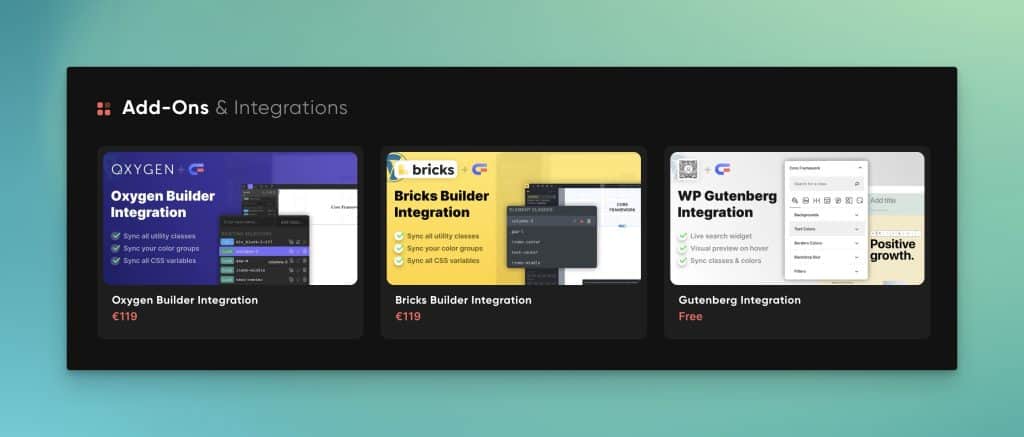Viewport: 1024px width, 437px height.
Task: Expand the Filters section in the Gutenberg preview
Action: click(826, 270)
